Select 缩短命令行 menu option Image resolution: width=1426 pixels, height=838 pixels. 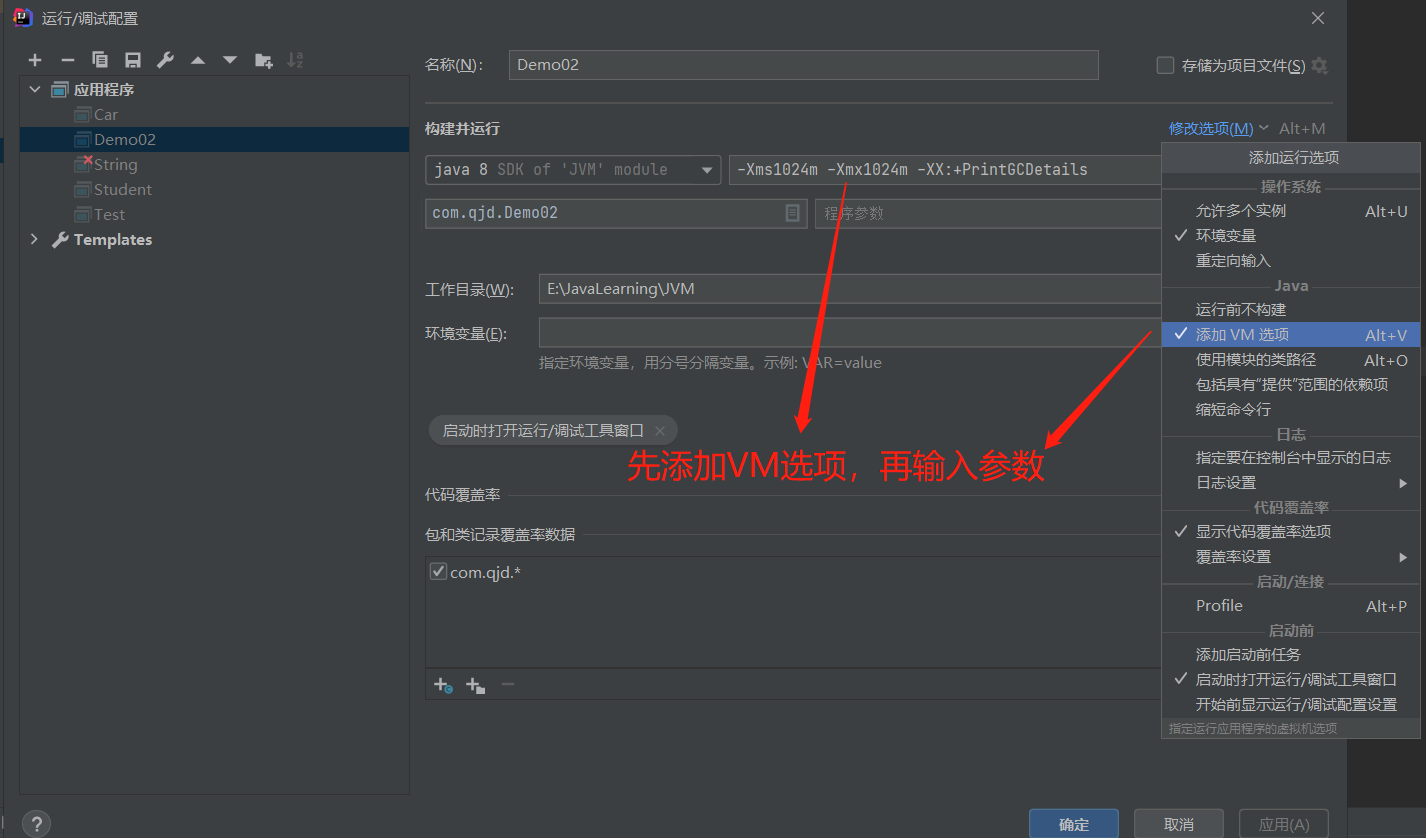coord(1291,410)
